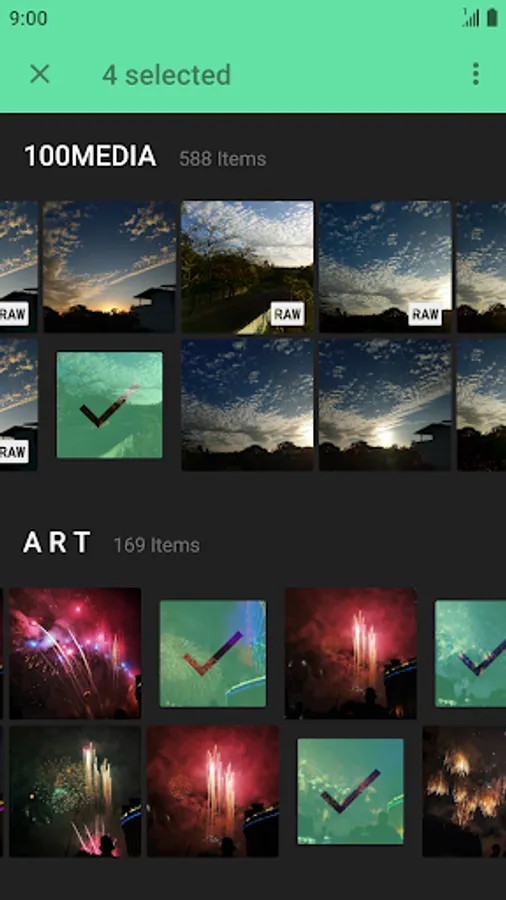This screenshot has height=900, width=506.
Task: Select the green fireworks photo in ART bottom row
Action: pos(75,791)
